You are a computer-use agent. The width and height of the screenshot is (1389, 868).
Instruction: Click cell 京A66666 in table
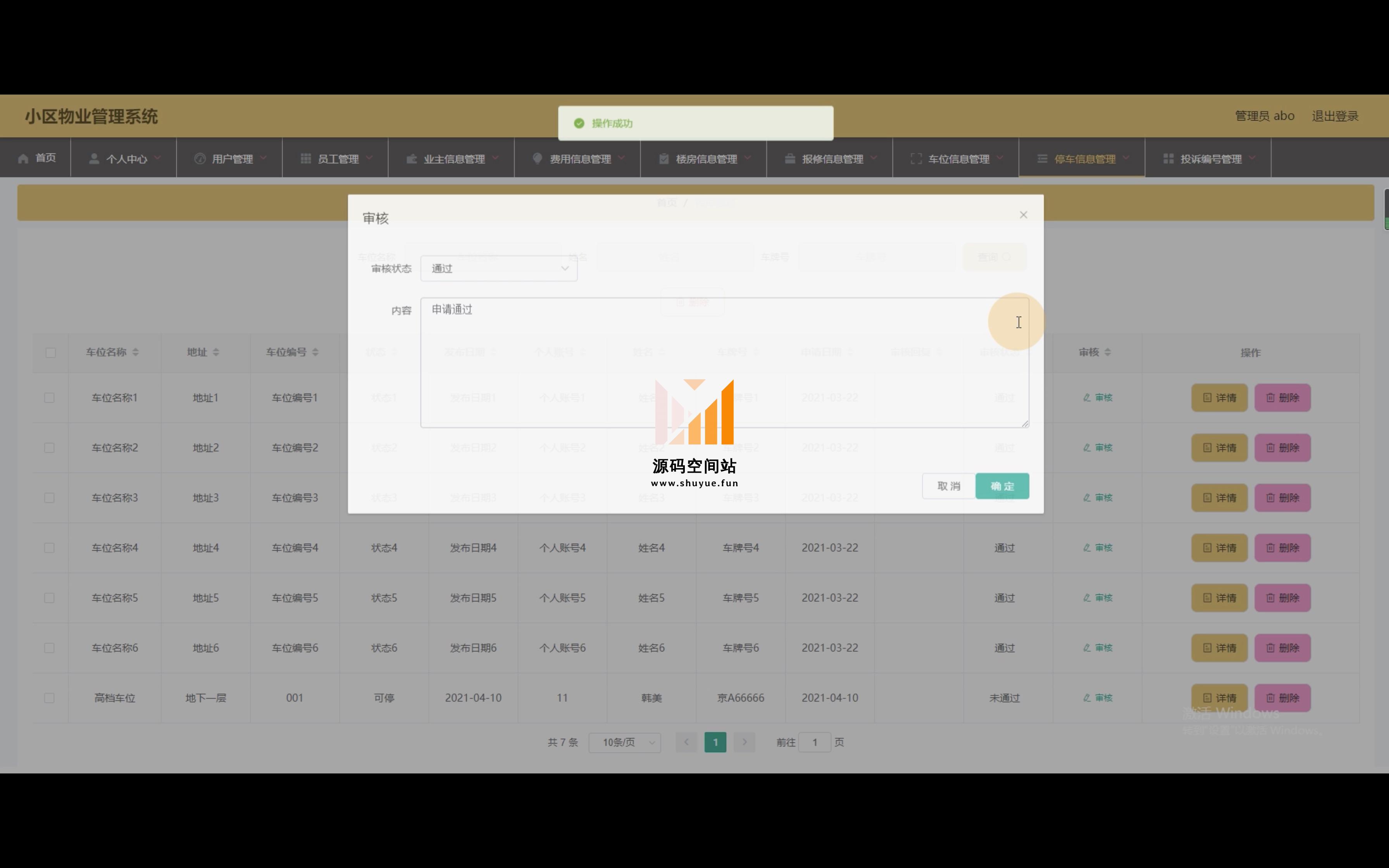[740, 698]
